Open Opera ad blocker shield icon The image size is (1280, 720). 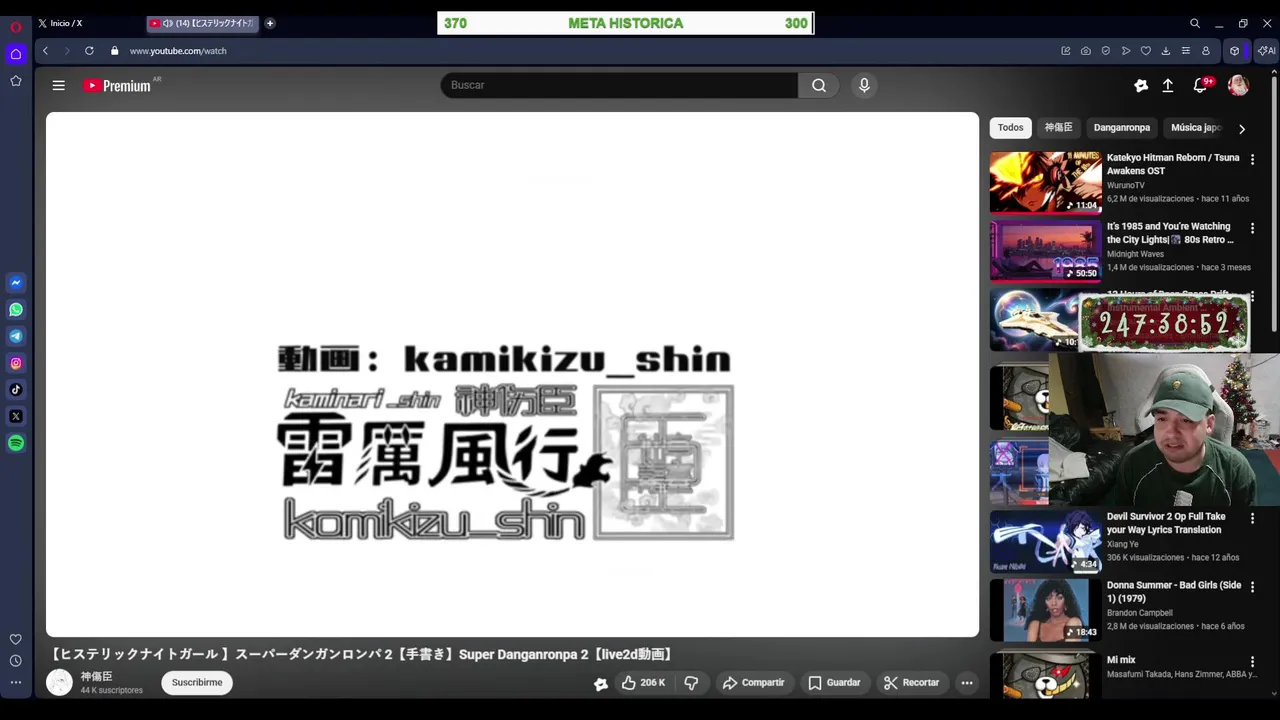point(1106,51)
